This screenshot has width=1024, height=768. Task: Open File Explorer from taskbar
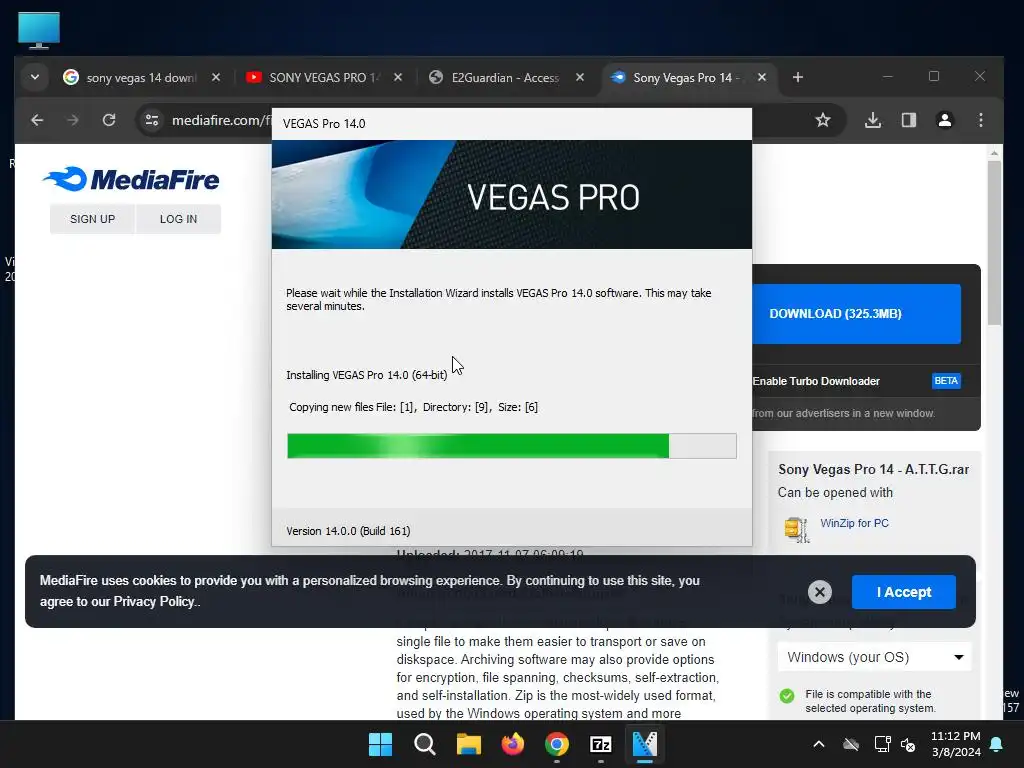click(468, 744)
